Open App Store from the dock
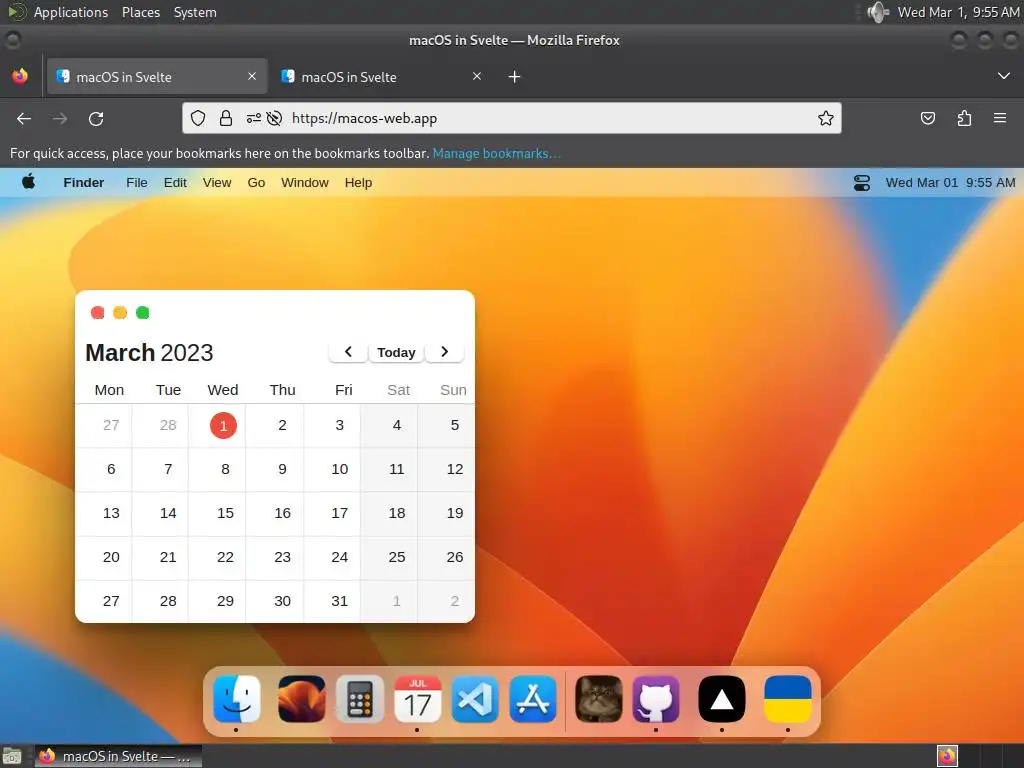The height and width of the screenshot is (768, 1024). click(x=533, y=699)
